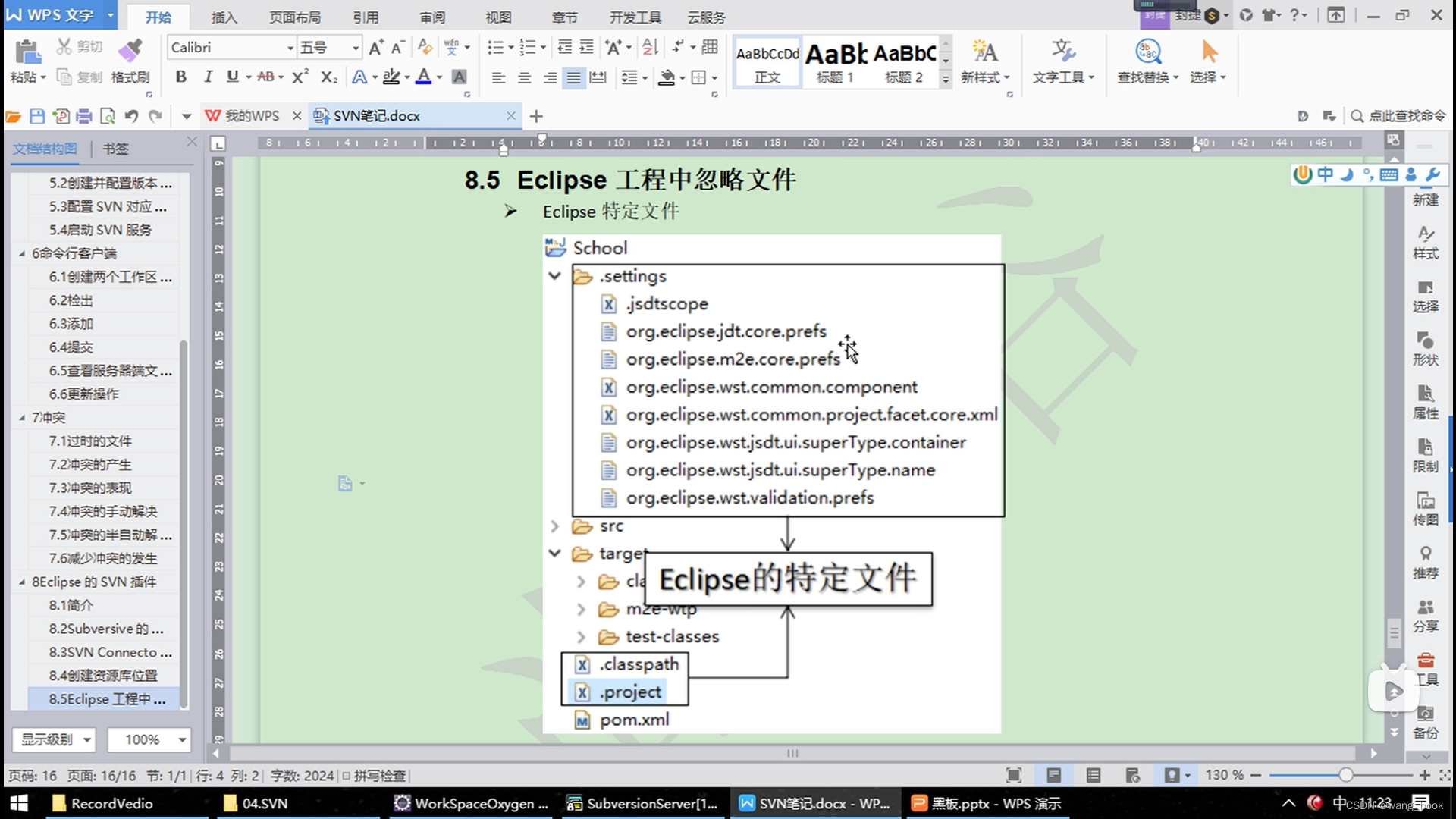The height and width of the screenshot is (819, 1456).
Task: Expand the styles gallery arrow
Action: (x=946, y=79)
